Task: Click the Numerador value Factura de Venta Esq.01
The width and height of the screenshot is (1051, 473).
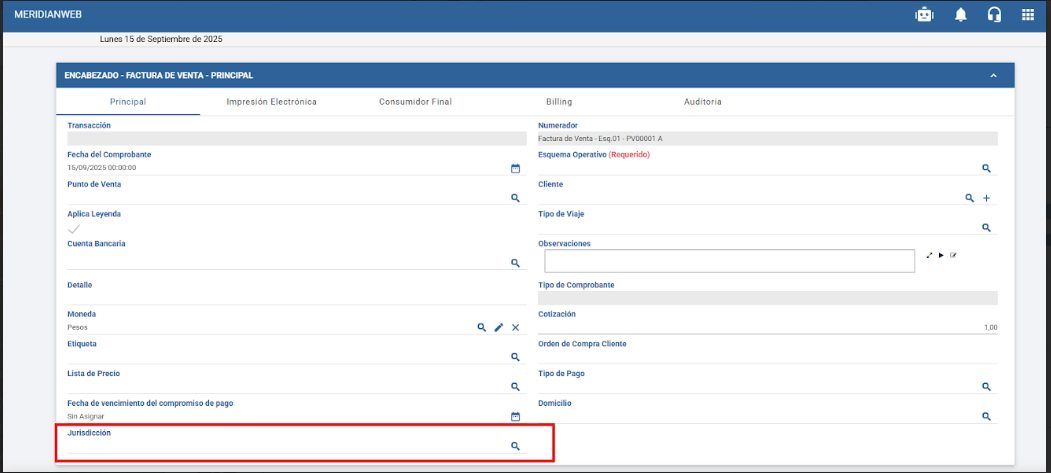Action: [x=600, y=139]
